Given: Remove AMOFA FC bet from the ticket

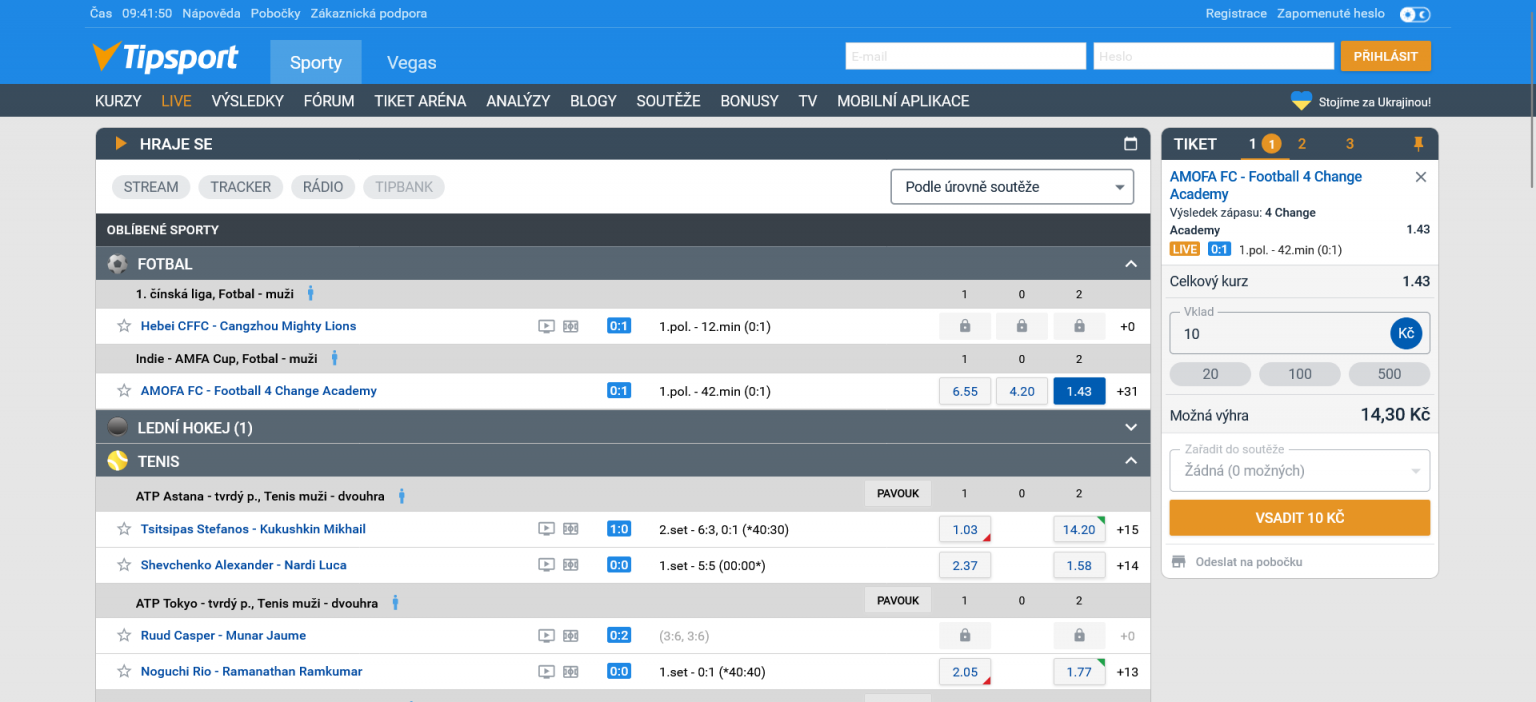Looking at the screenshot, I should 1420,177.
